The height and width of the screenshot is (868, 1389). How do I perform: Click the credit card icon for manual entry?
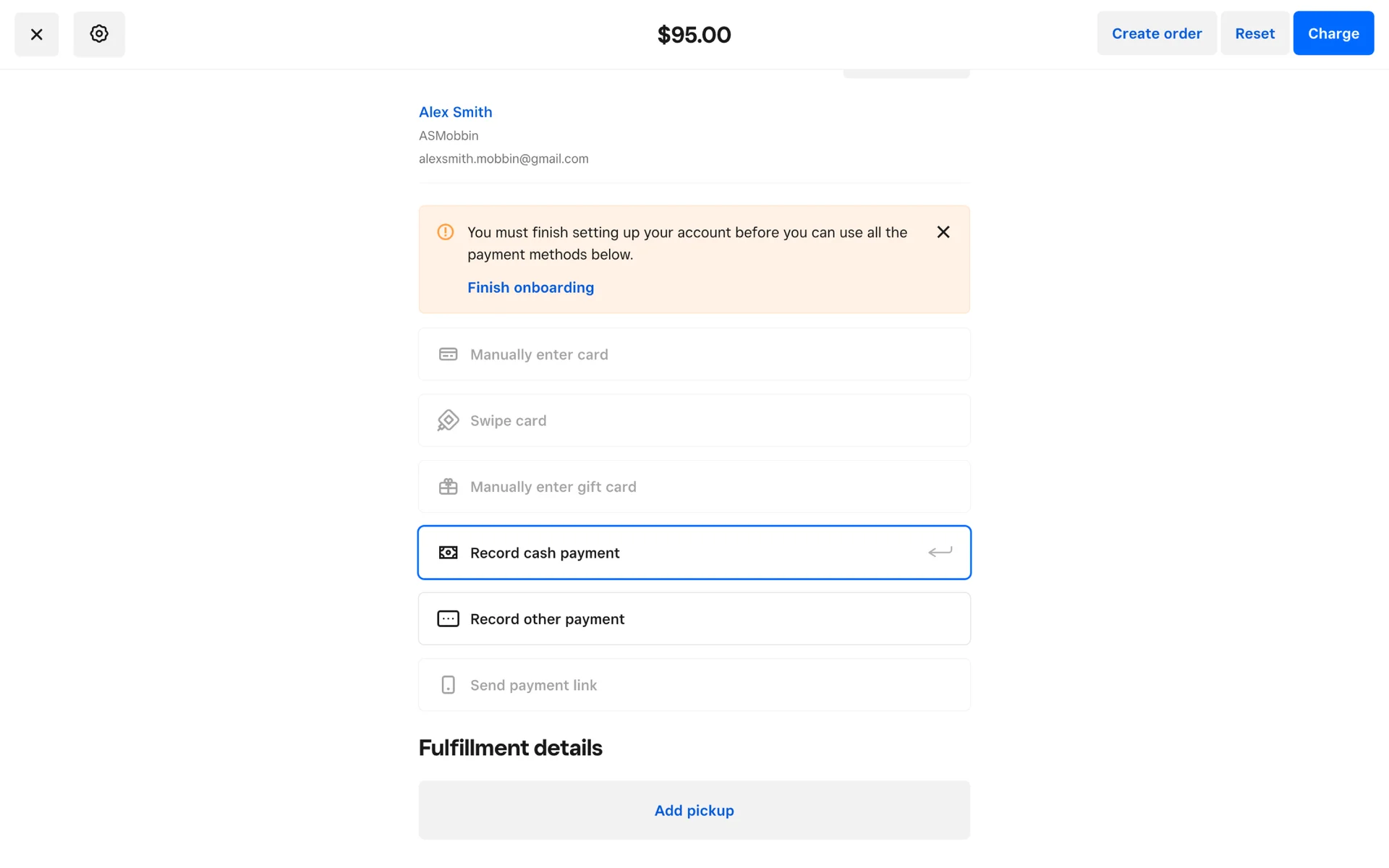click(x=448, y=354)
